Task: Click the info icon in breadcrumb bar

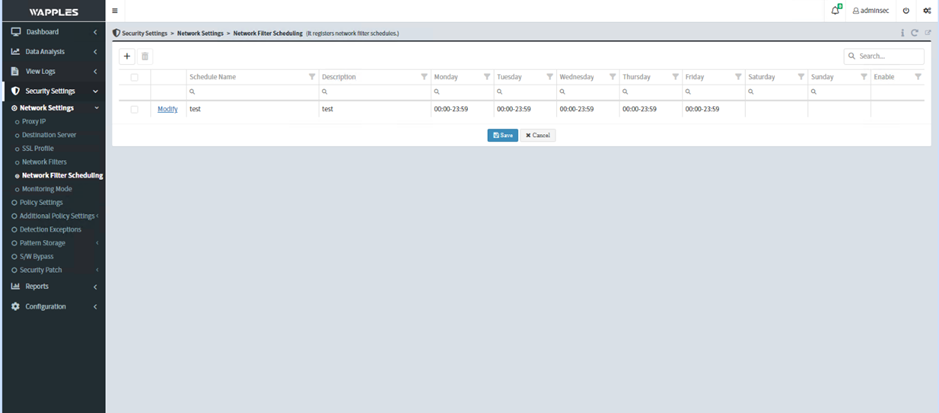Action: pyautogui.click(x=902, y=33)
